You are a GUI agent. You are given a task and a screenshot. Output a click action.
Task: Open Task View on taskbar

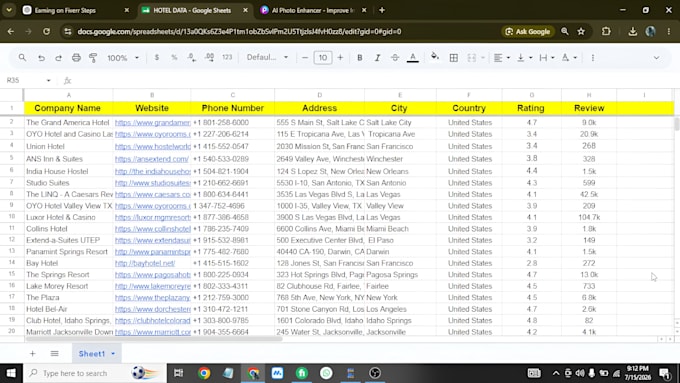coord(178,373)
